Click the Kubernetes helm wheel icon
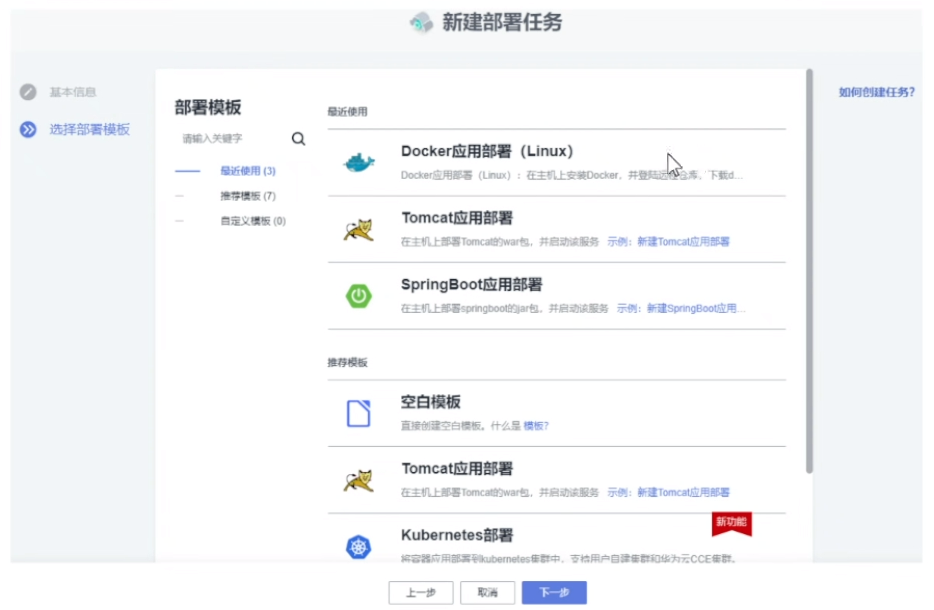This screenshot has width=934, height=610. coord(359,547)
